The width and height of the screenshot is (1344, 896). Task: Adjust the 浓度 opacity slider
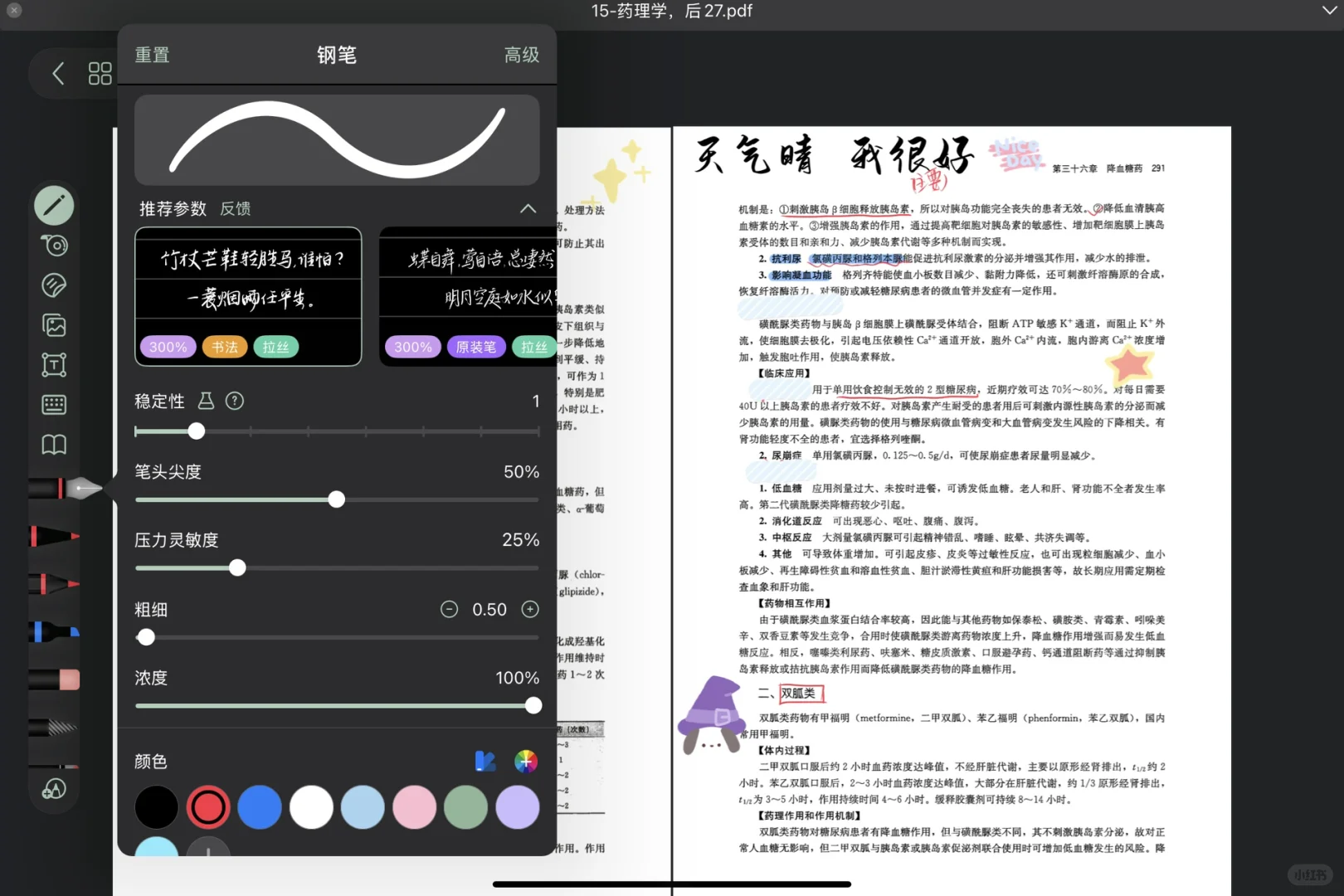(x=337, y=705)
